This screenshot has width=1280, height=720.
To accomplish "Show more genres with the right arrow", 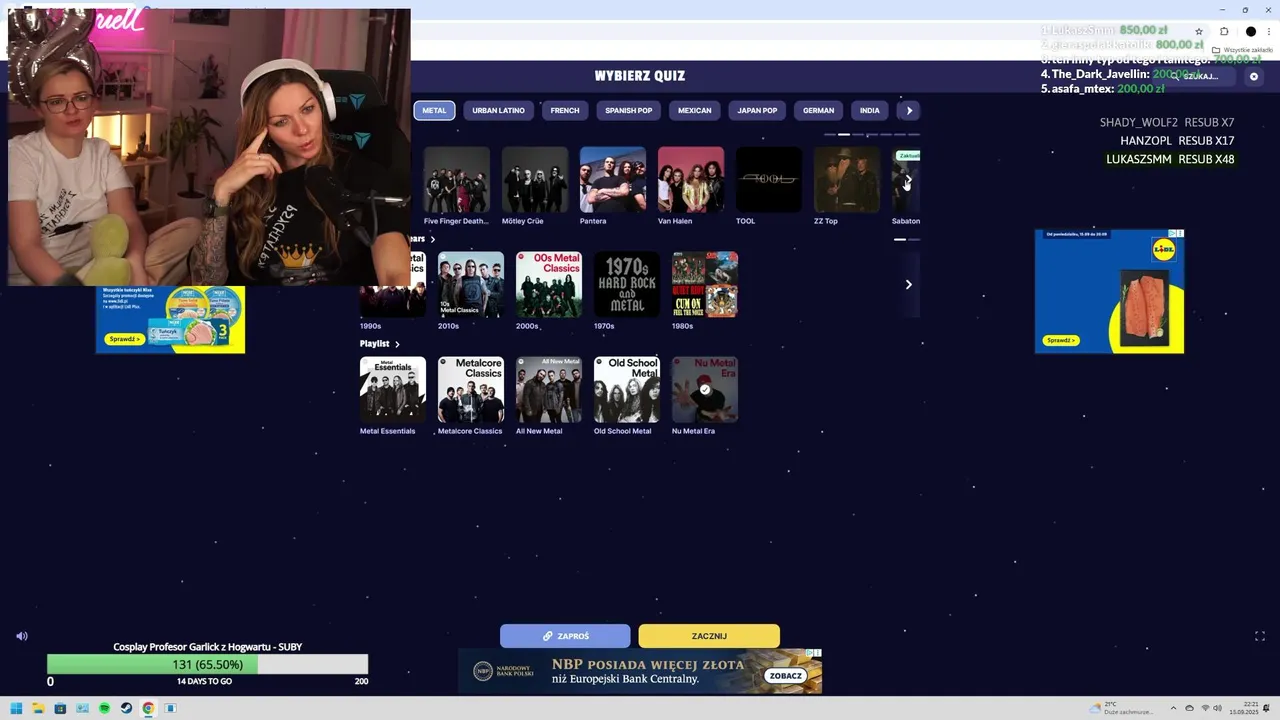I will [x=909, y=110].
